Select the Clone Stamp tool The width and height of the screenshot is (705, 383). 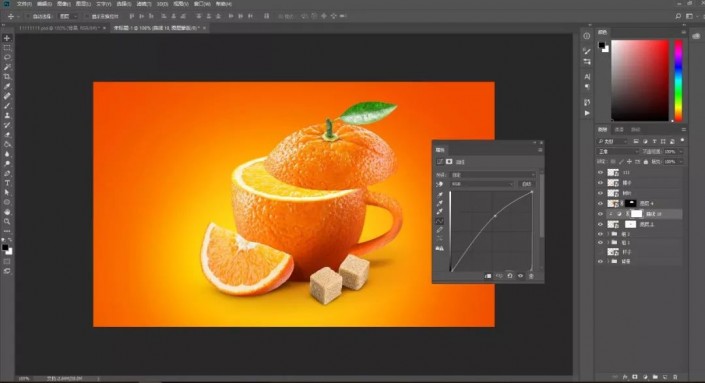(7, 115)
